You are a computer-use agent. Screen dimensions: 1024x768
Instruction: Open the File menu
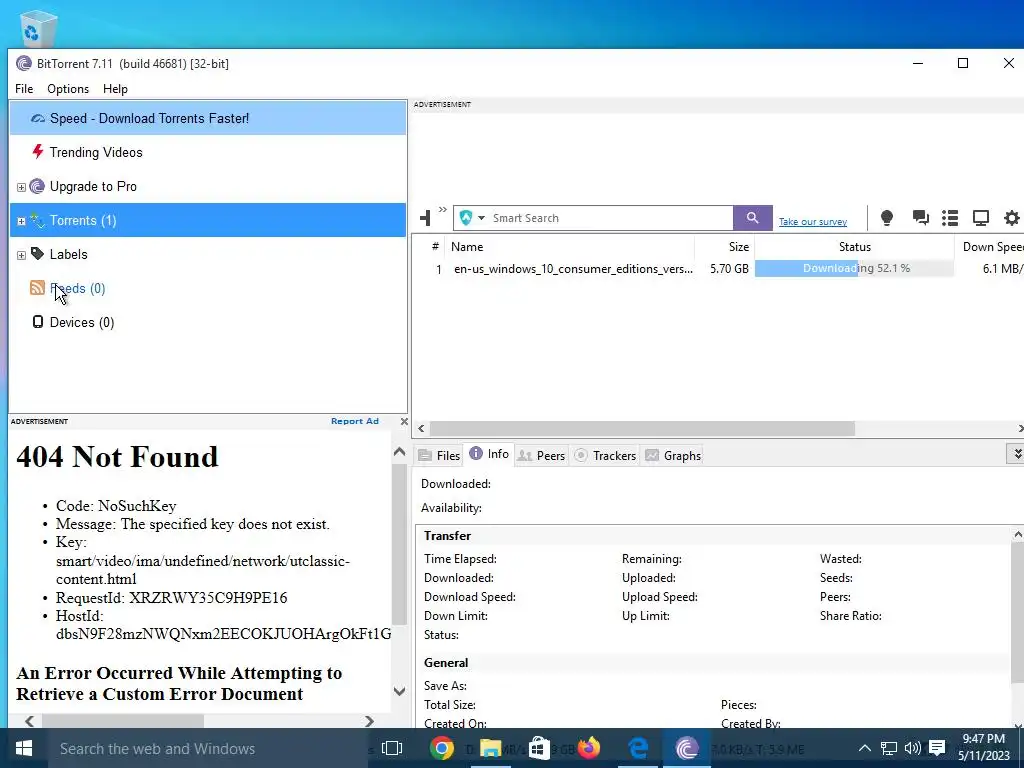(x=24, y=89)
